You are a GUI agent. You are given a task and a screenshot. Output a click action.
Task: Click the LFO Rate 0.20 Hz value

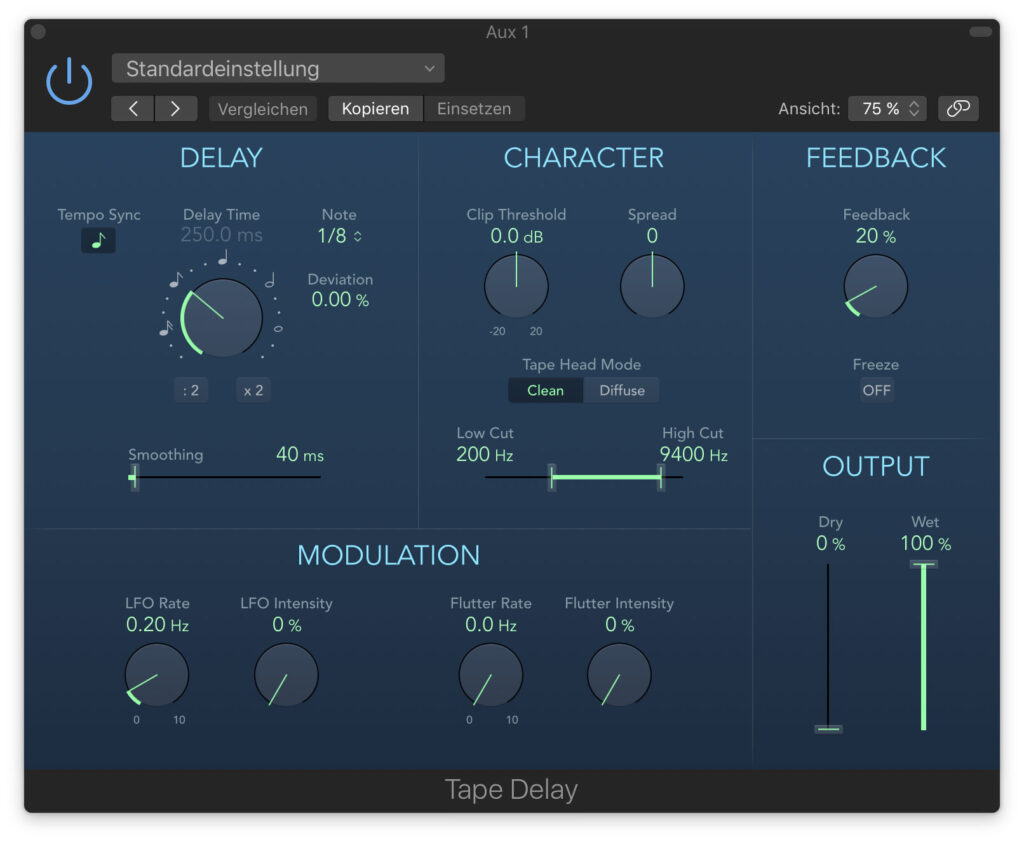157,624
